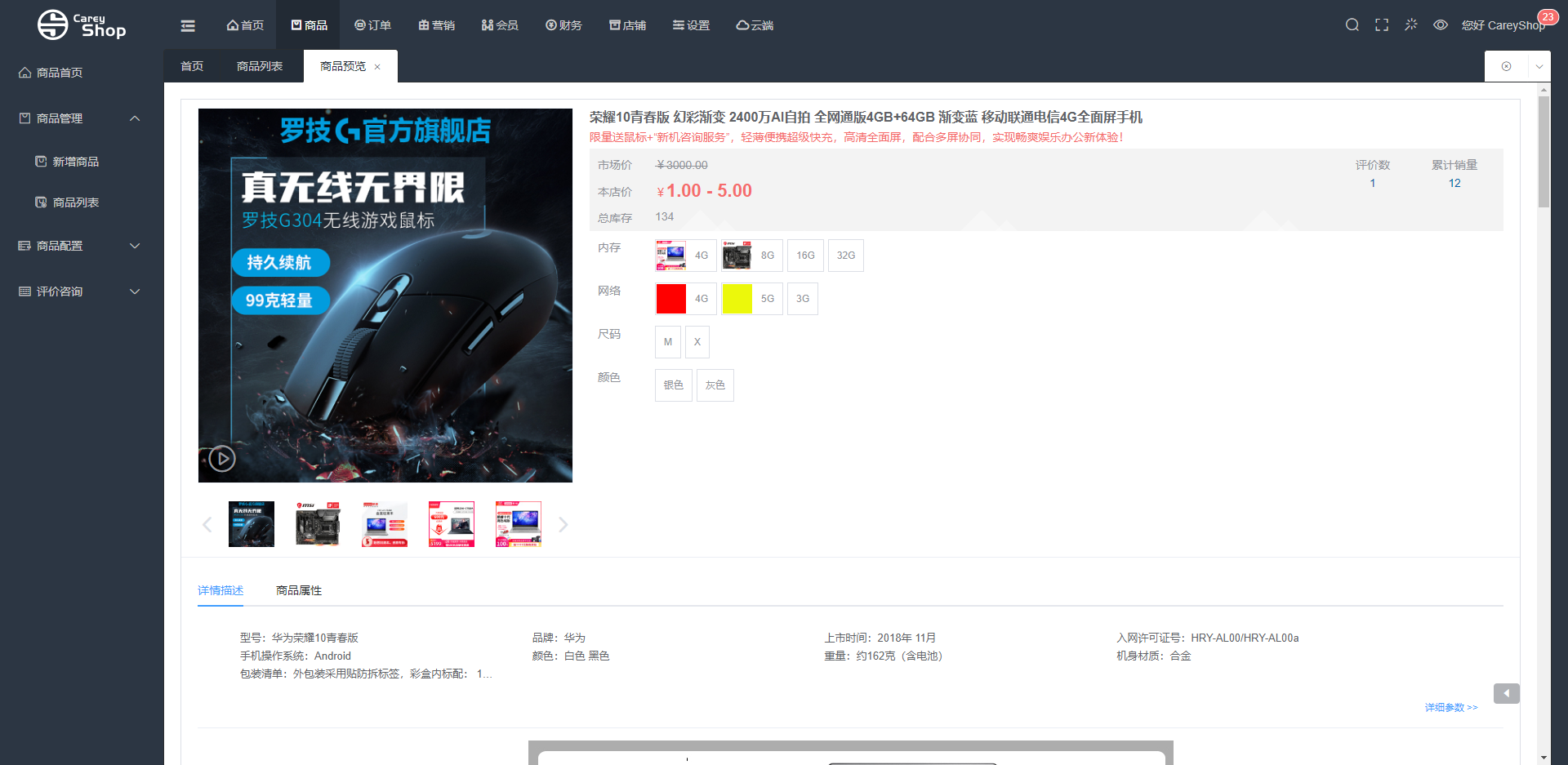Click the review count number 1

coord(1373,183)
